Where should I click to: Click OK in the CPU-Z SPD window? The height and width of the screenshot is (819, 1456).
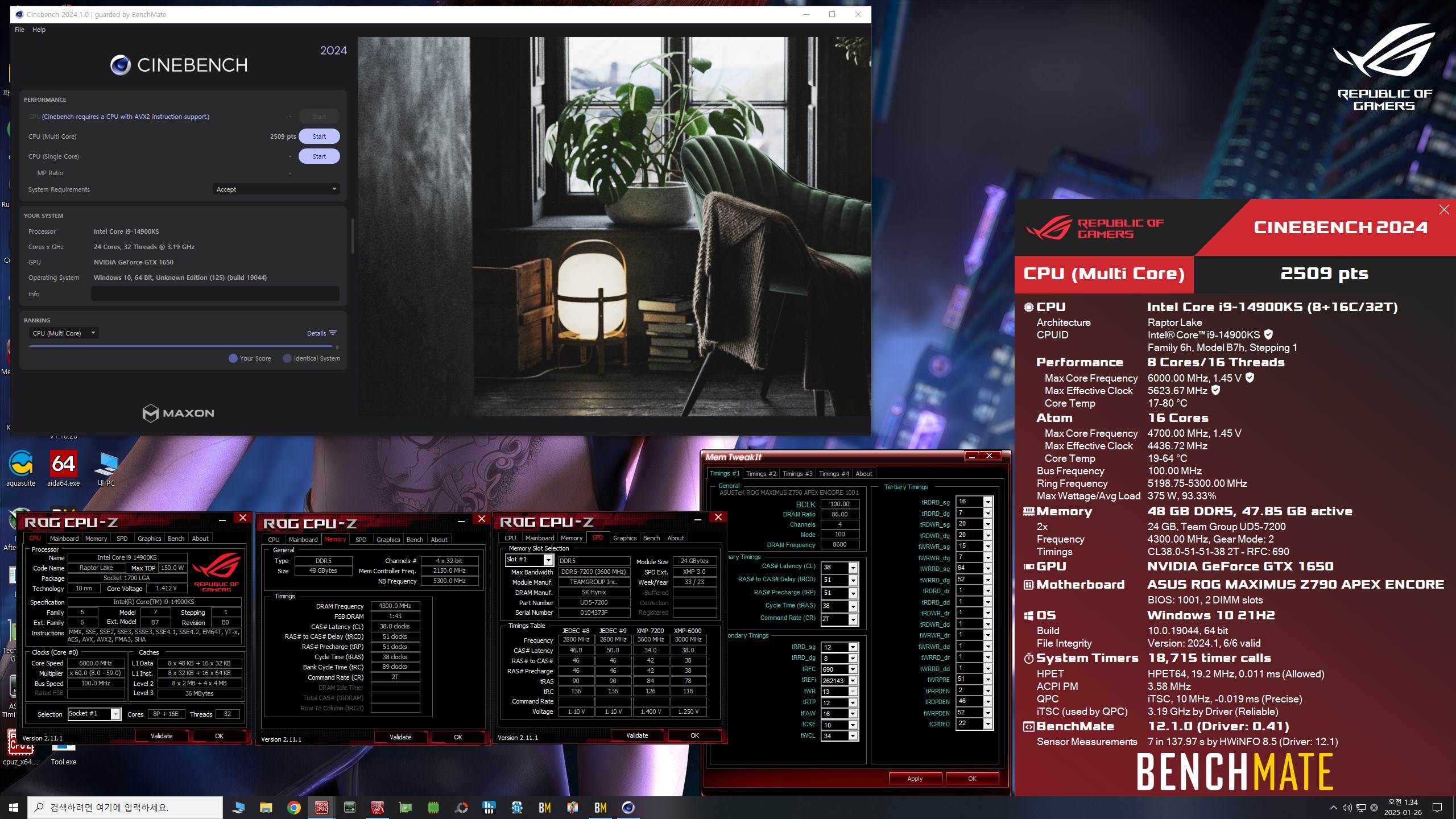pos(694,735)
